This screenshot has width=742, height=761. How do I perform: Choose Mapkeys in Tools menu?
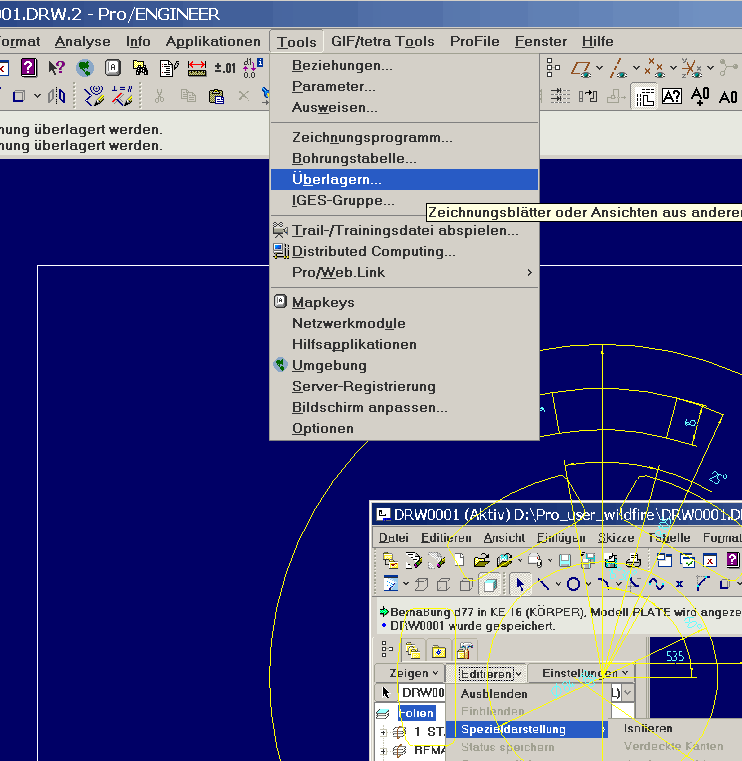404,302
